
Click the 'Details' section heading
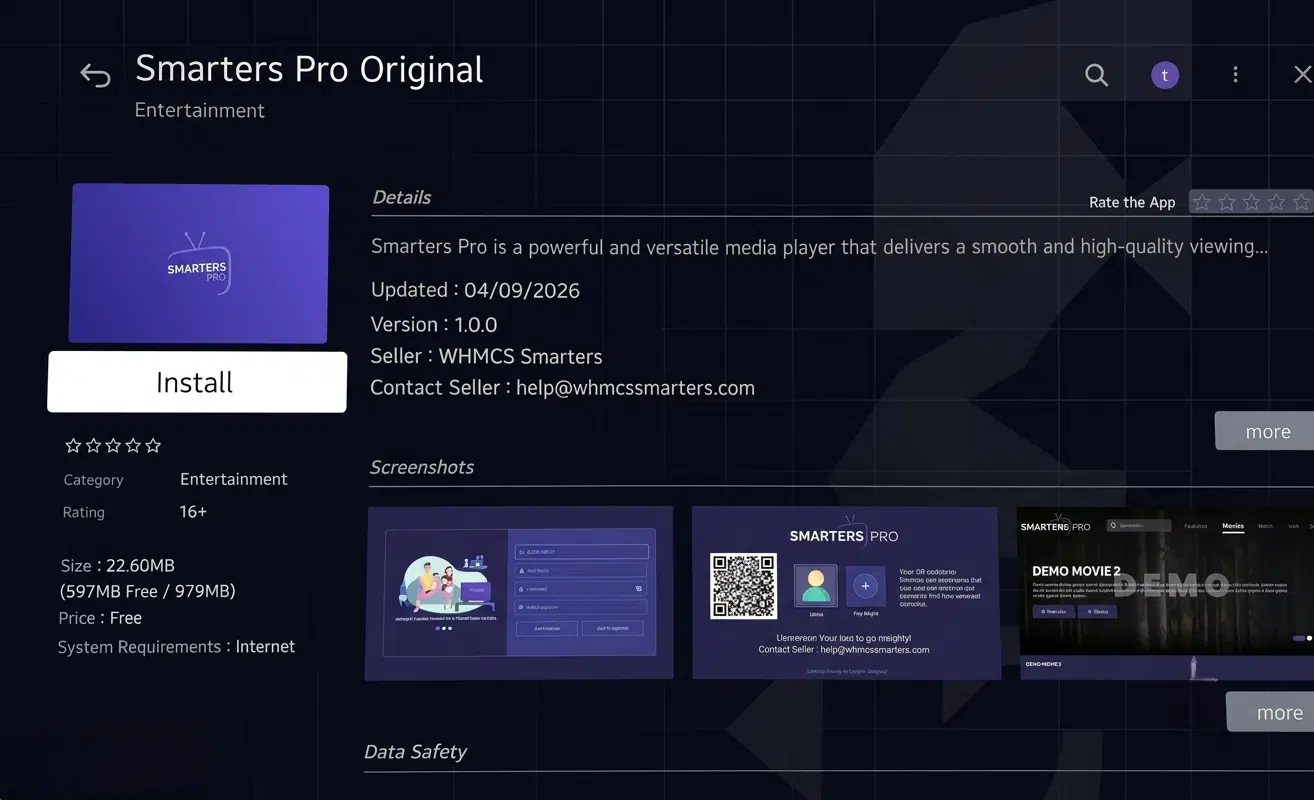402,197
